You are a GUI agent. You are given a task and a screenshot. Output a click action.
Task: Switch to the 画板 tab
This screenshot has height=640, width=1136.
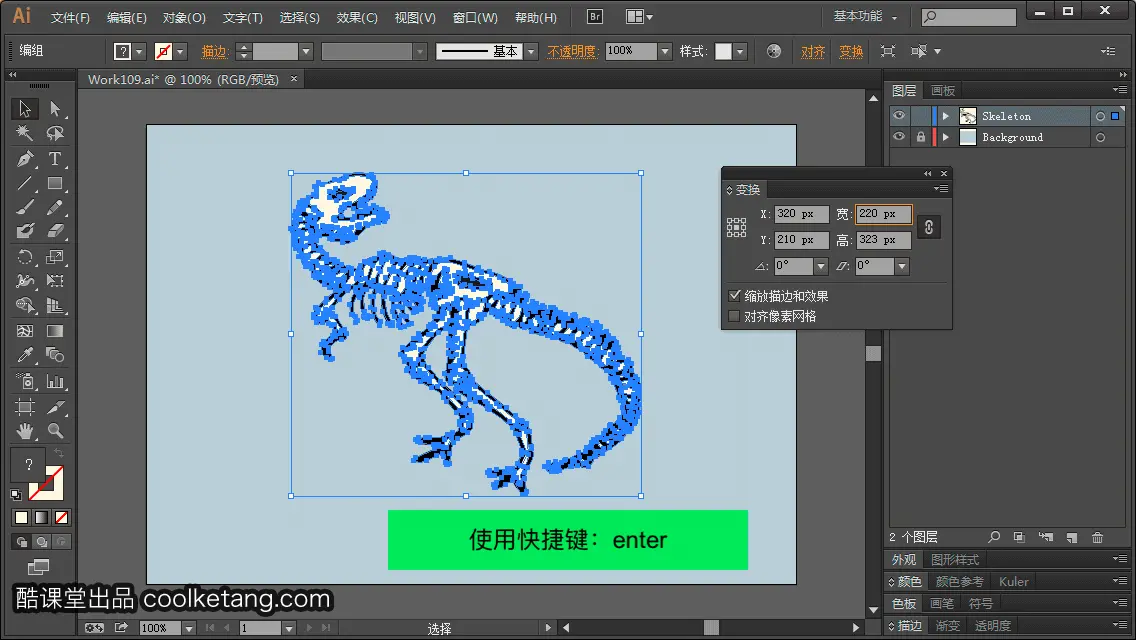point(943,91)
